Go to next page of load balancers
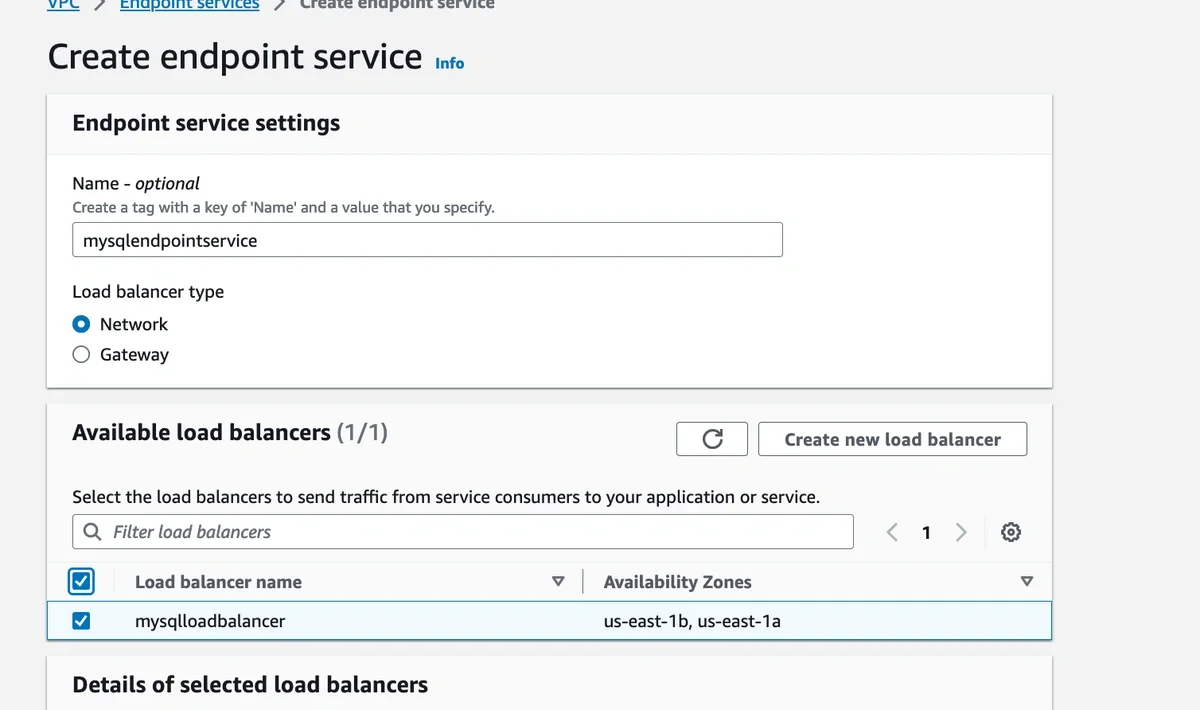This screenshot has height=710, width=1200. click(961, 532)
